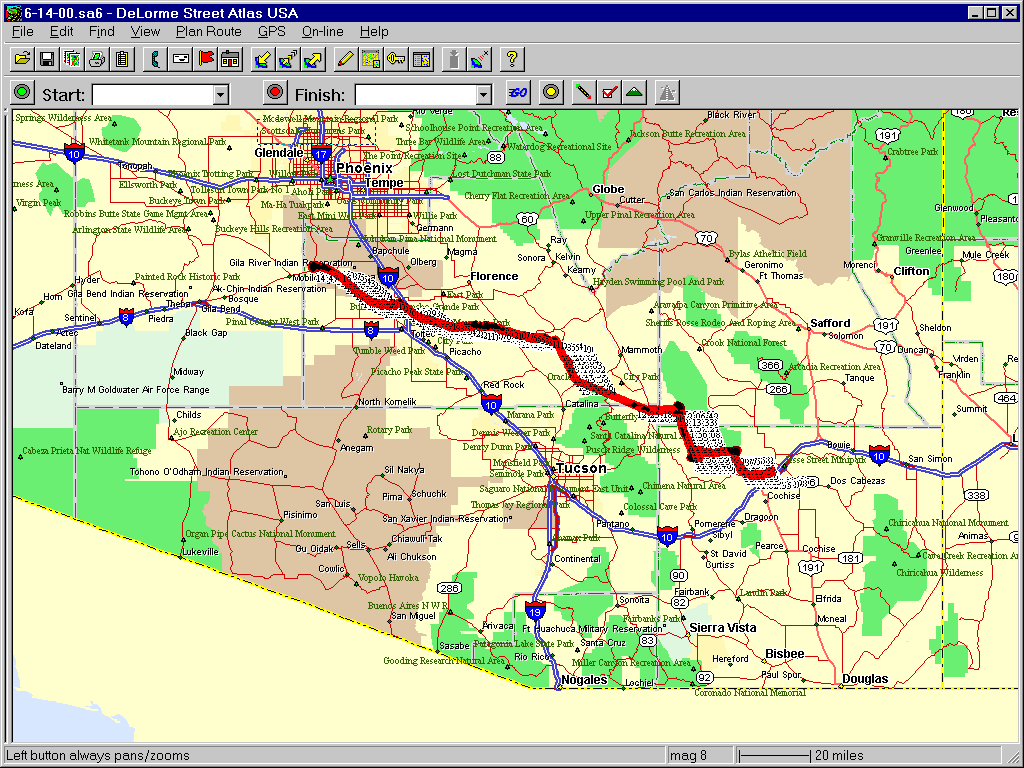Image resolution: width=1024 pixels, height=768 pixels.
Task: Open the GPS menu
Action: [271, 32]
